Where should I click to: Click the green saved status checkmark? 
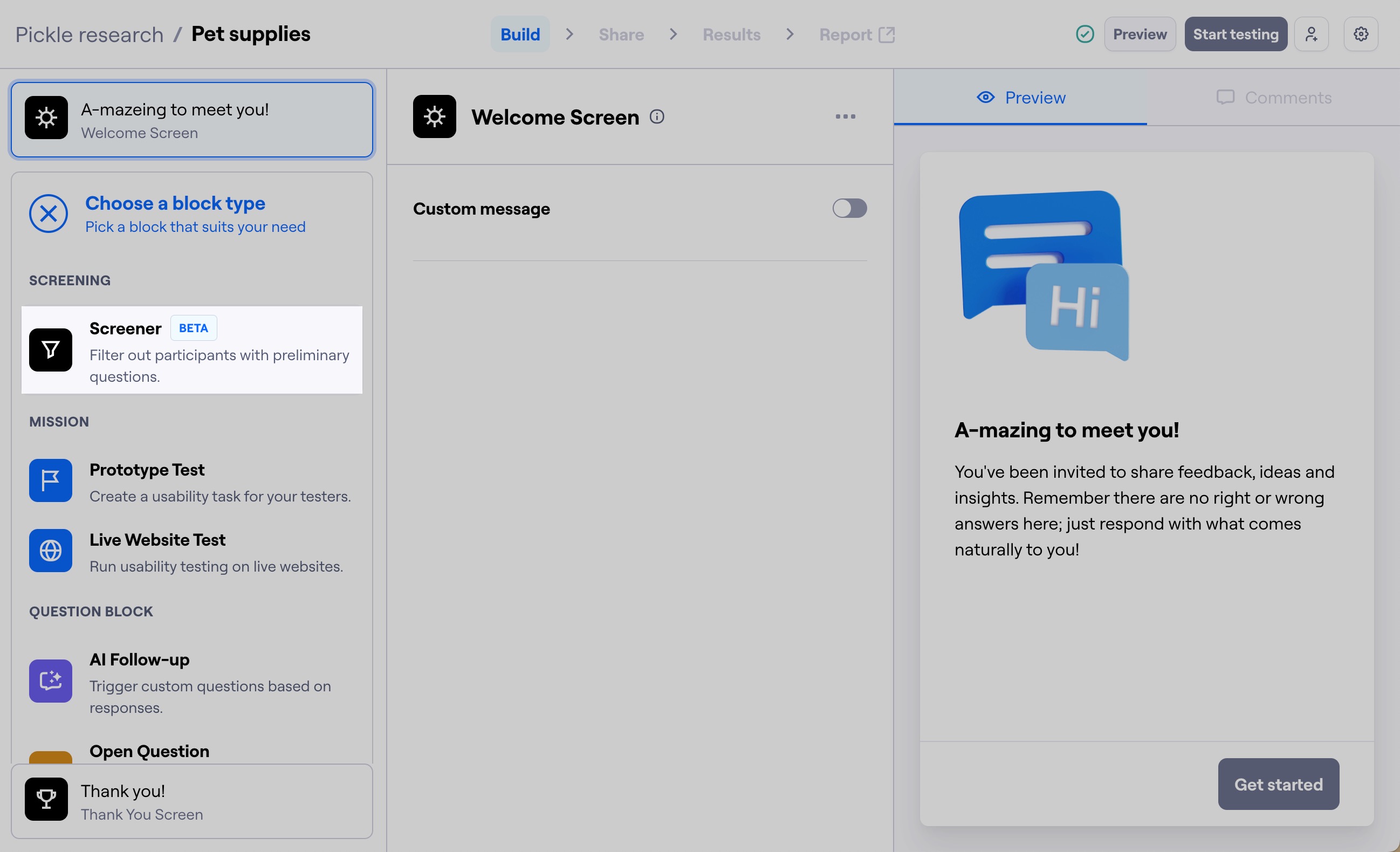click(1085, 34)
